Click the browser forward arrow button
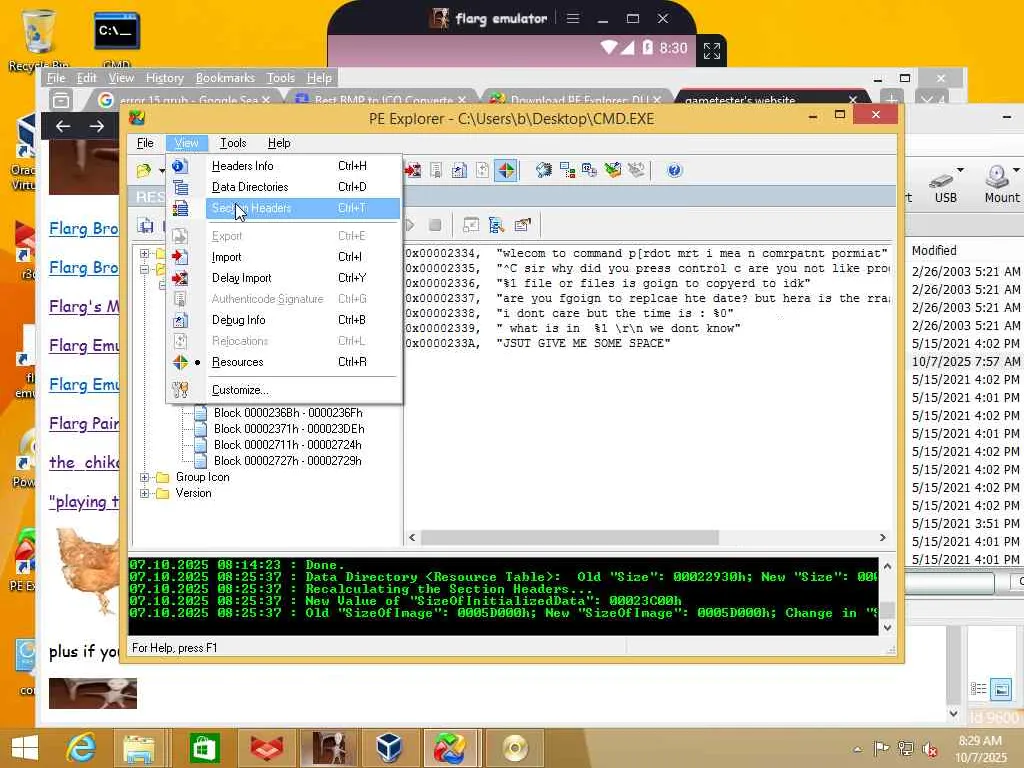The height and width of the screenshot is (768, 1024). point(97,126)
